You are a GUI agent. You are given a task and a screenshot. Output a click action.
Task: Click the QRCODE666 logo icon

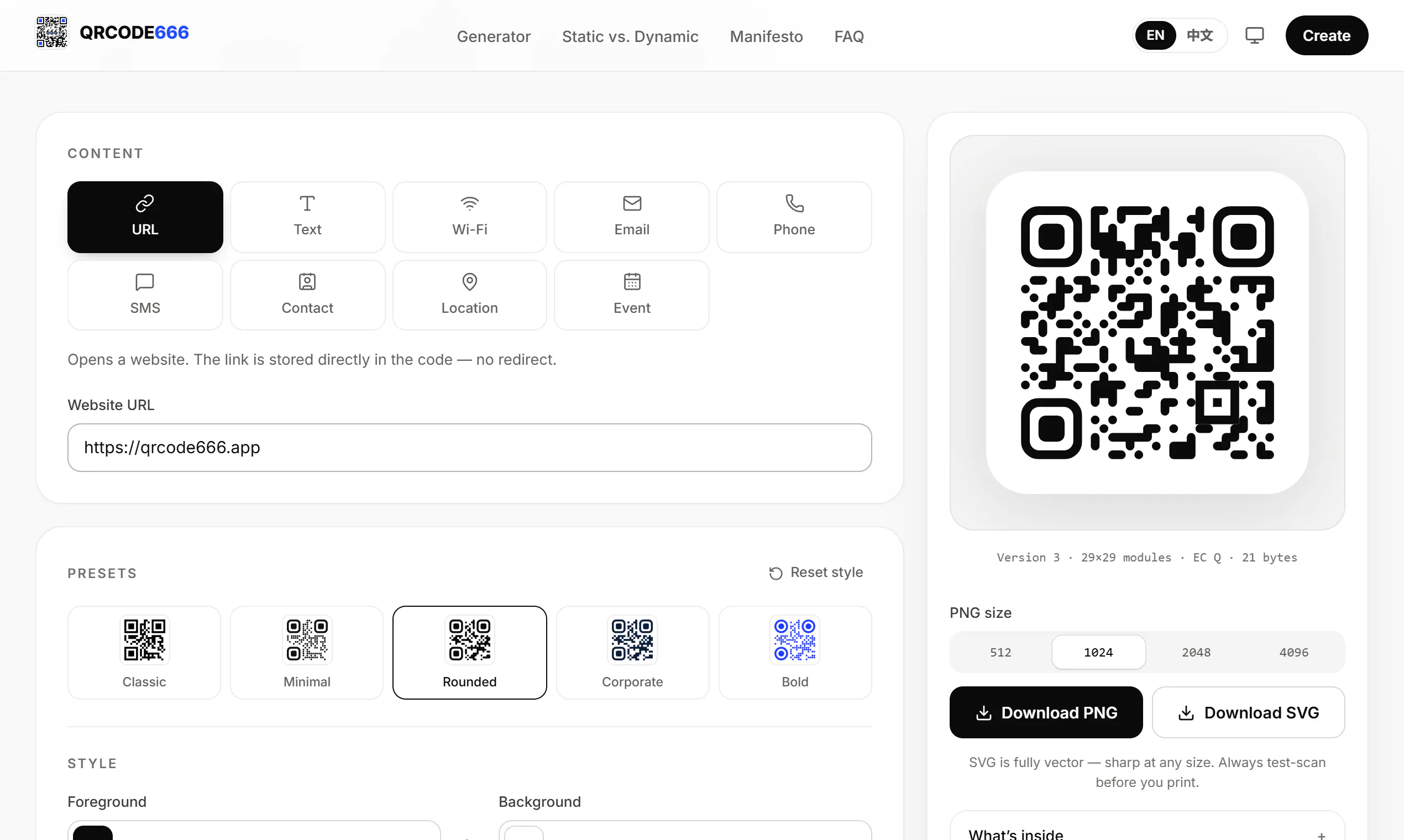[51, 32]
